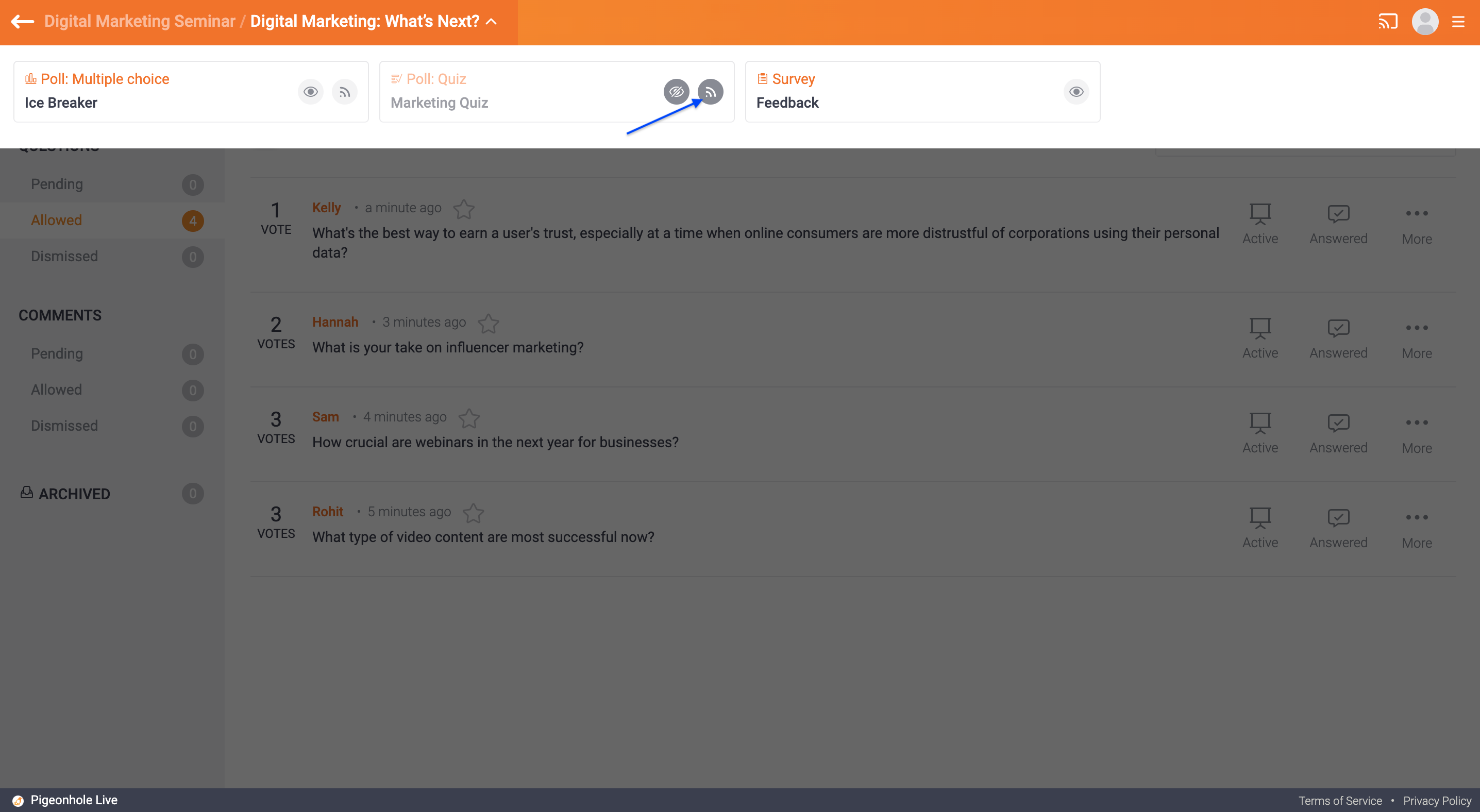Select Pending under Questions
1480x812 pixels.
coord(57,184)
